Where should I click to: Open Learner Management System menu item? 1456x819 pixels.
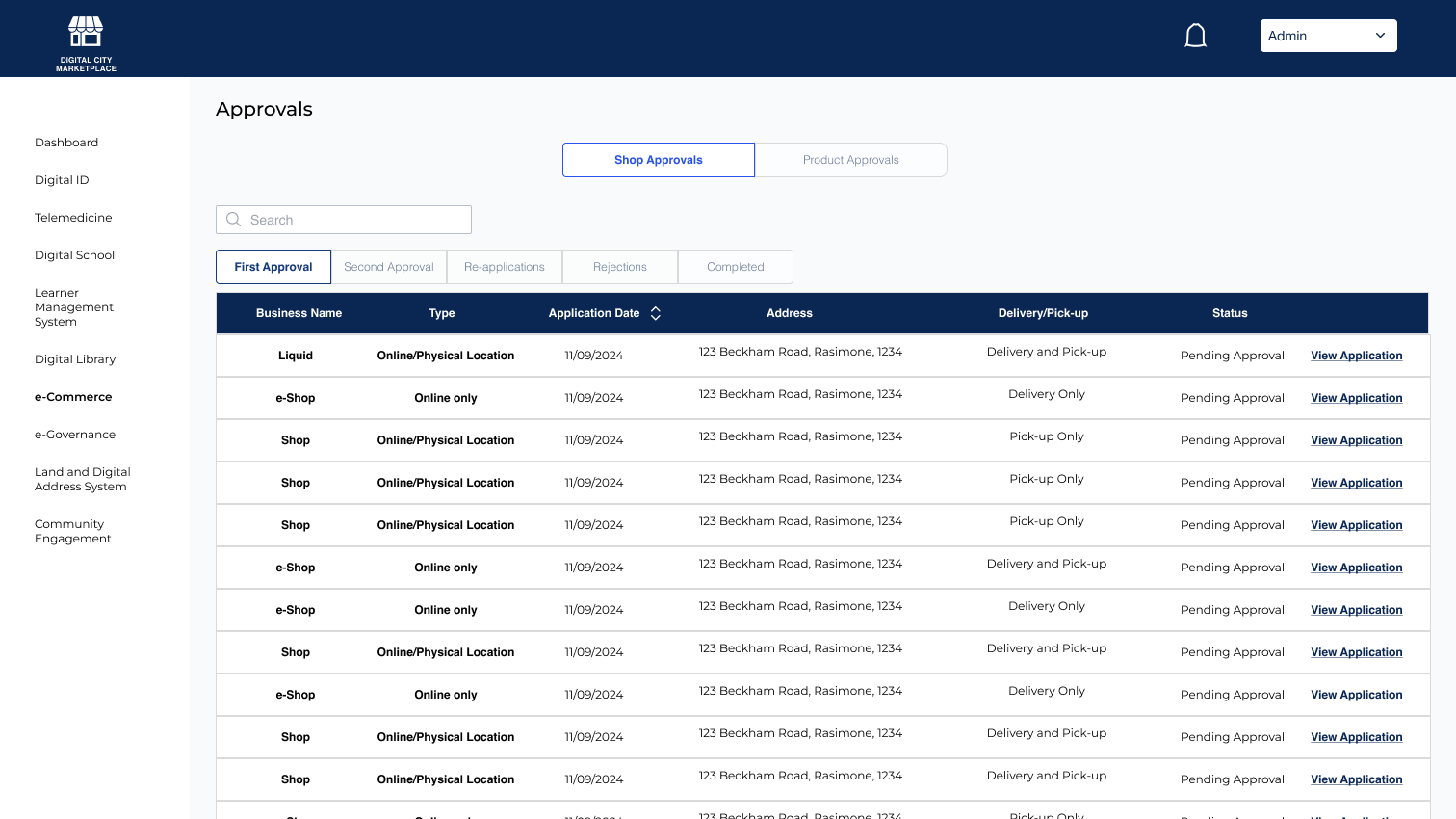click(x=73, y=307)
